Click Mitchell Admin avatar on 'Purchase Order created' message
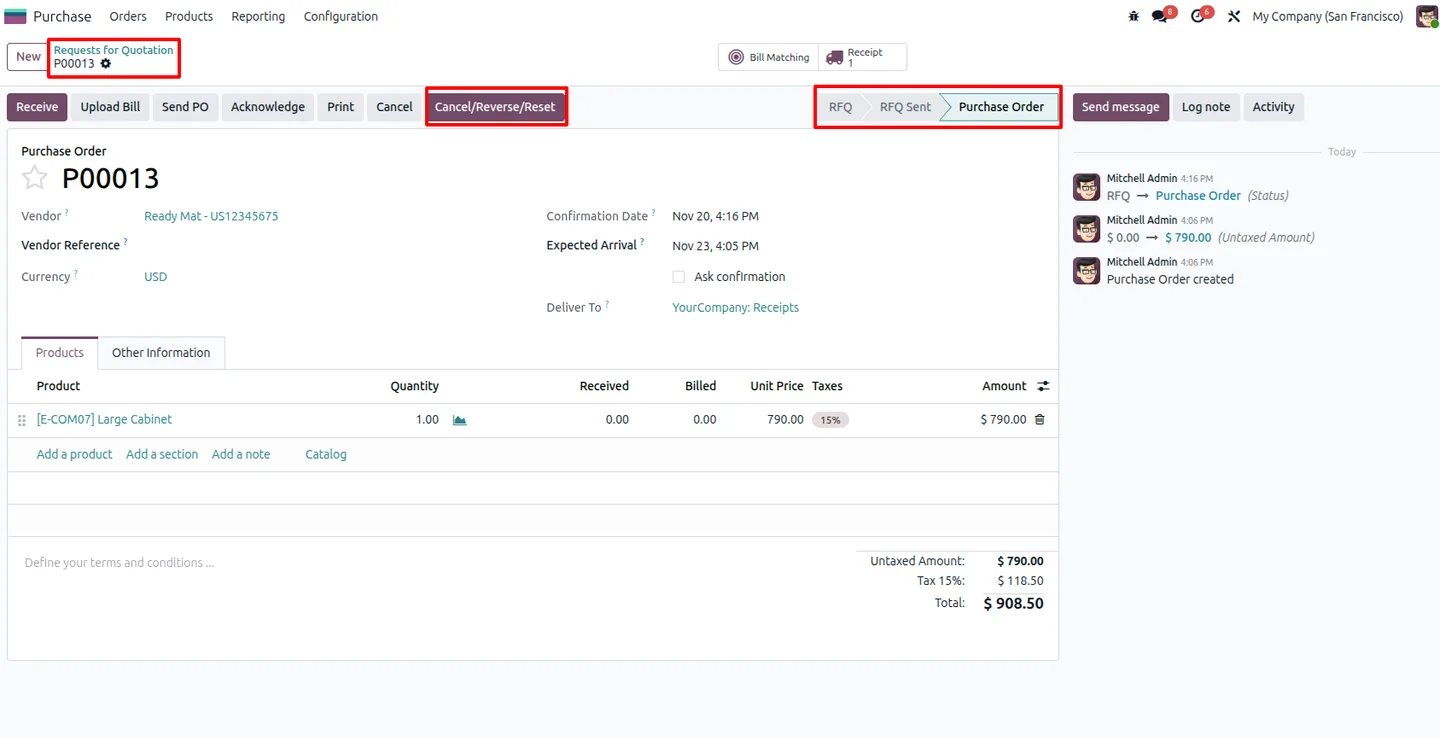1440x737 pixels. pyautogui.click(x=1087, y=271)
